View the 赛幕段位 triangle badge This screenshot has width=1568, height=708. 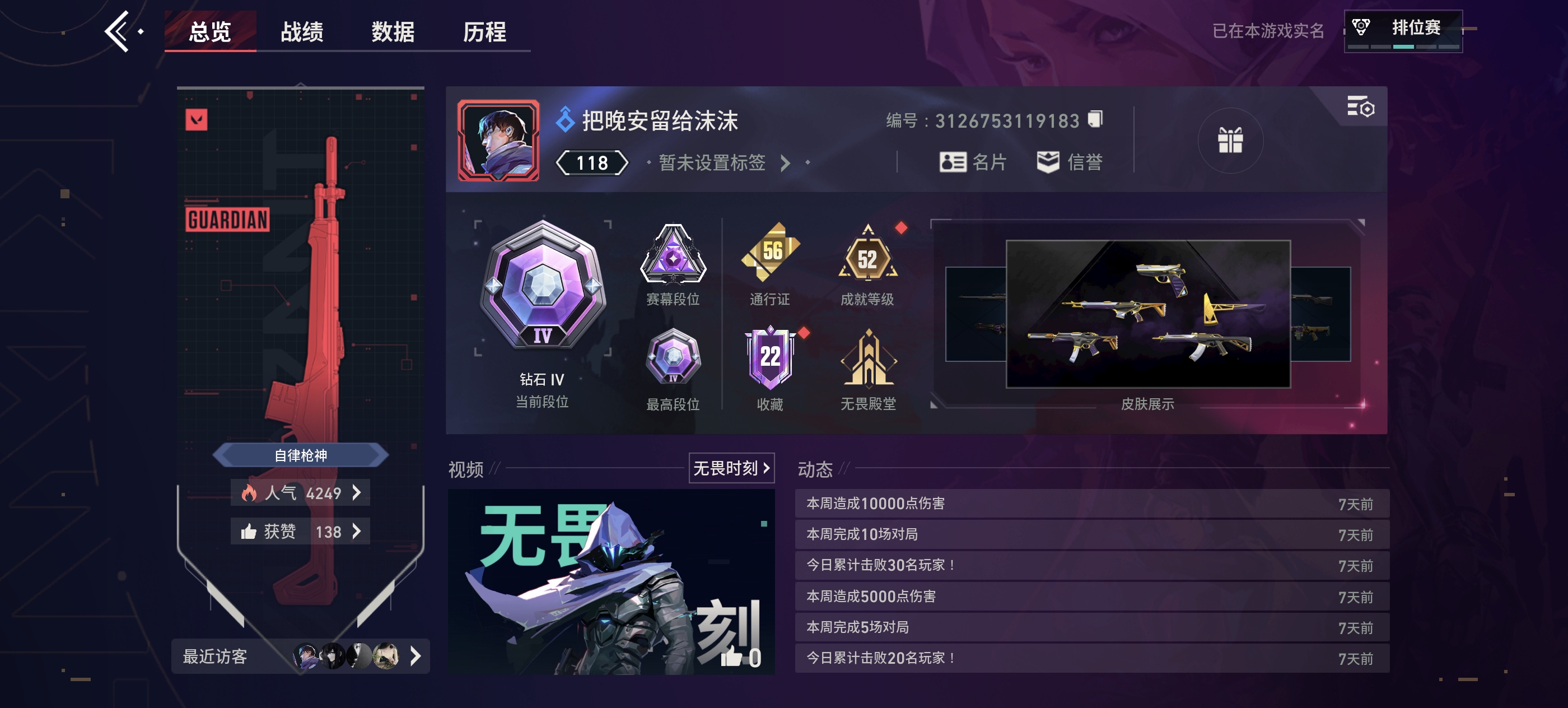tap(673, 254)
